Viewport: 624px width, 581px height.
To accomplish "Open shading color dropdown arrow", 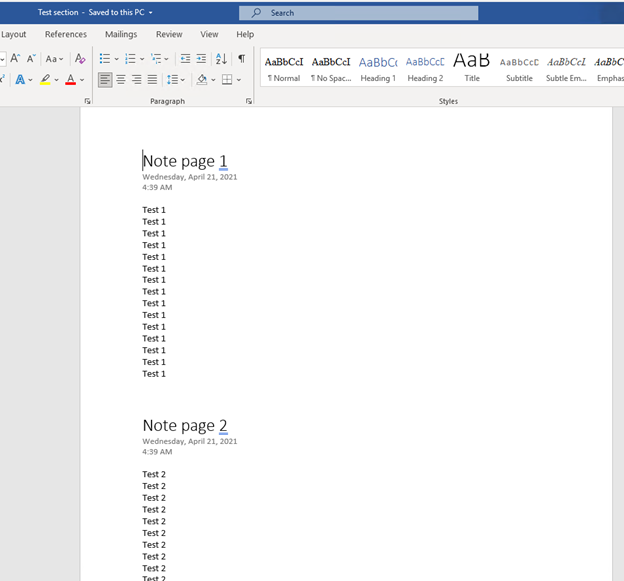I will (213, 80).
